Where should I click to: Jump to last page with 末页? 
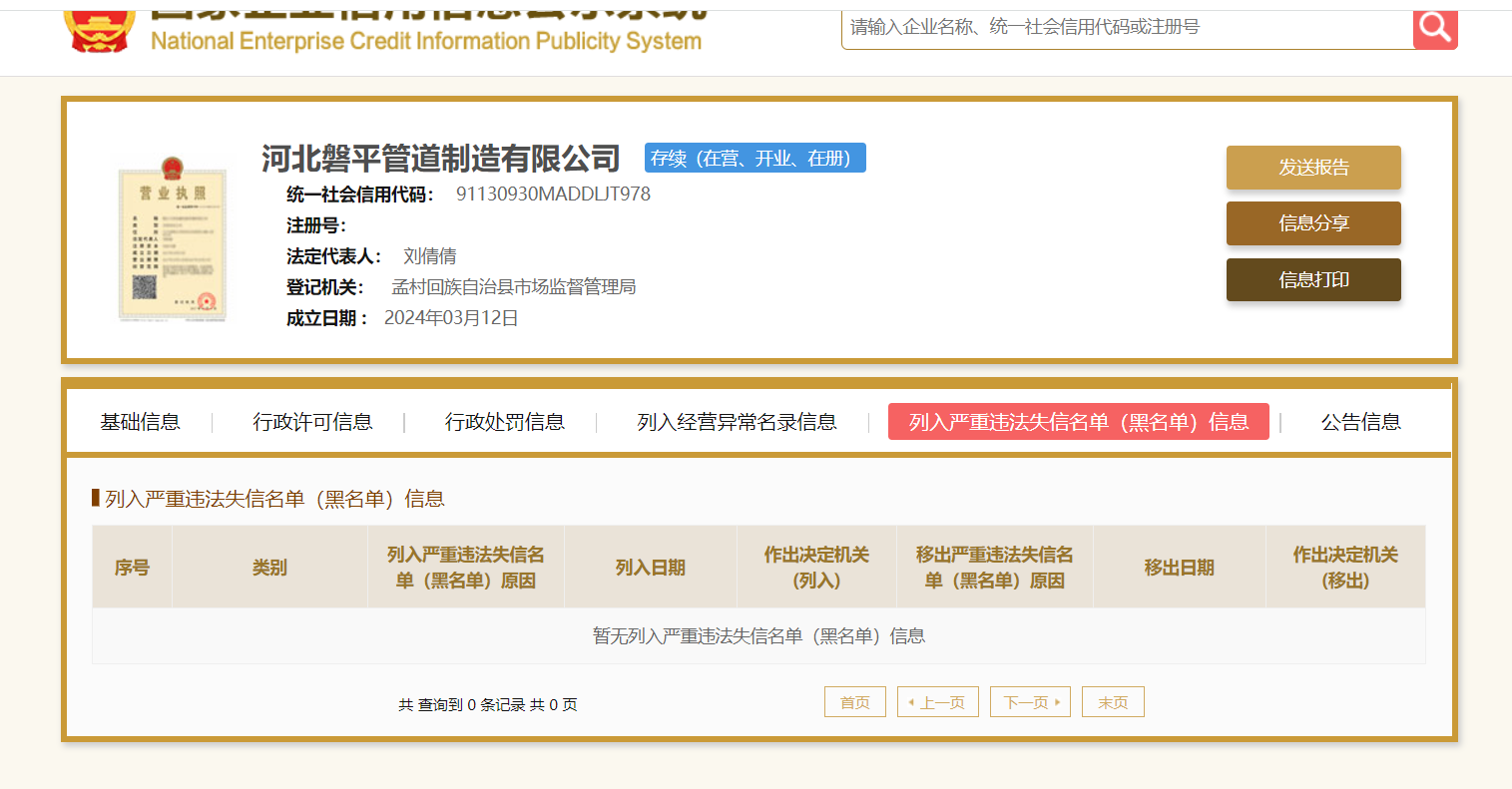click(1114, 702)
